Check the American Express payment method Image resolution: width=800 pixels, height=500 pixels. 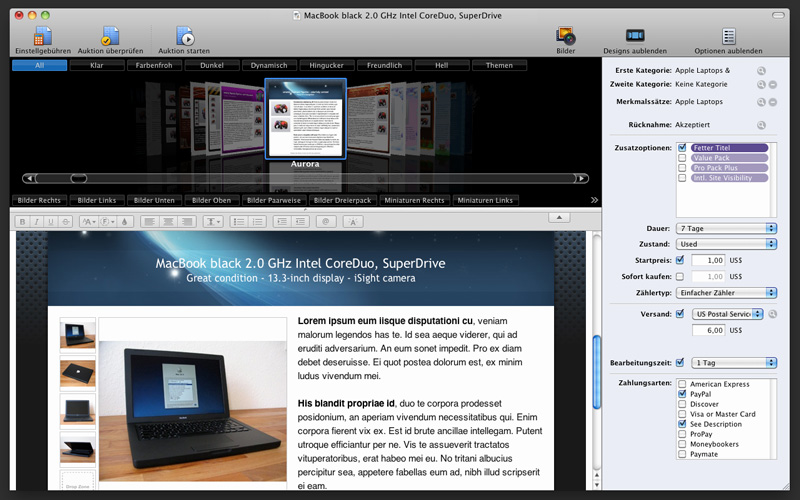click(682, 384)
